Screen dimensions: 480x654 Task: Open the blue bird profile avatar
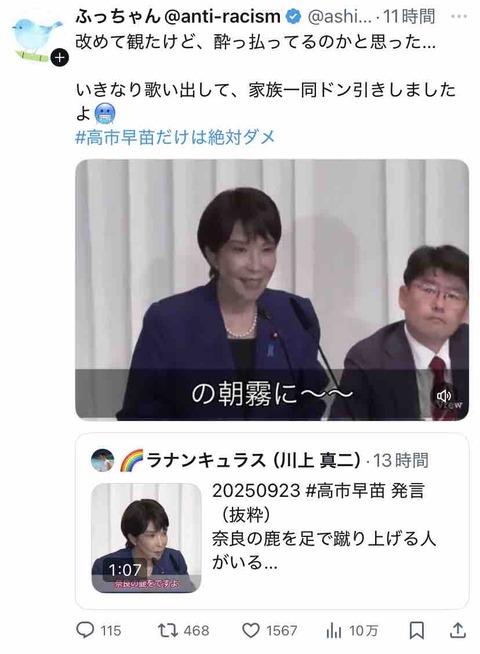pyautogui.click(x=35, y=38)
